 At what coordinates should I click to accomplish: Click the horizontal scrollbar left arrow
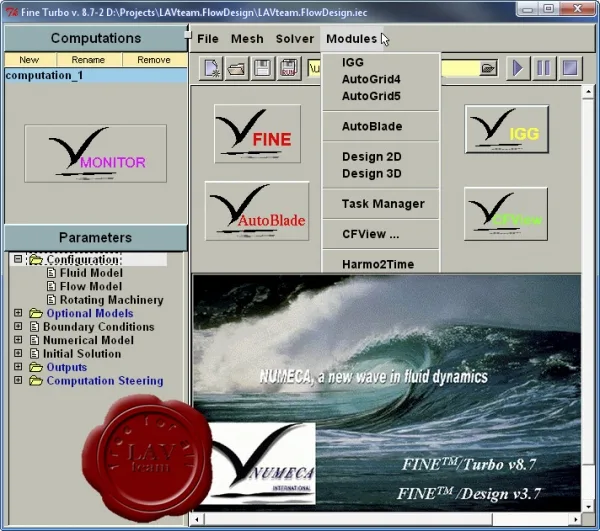197,520
